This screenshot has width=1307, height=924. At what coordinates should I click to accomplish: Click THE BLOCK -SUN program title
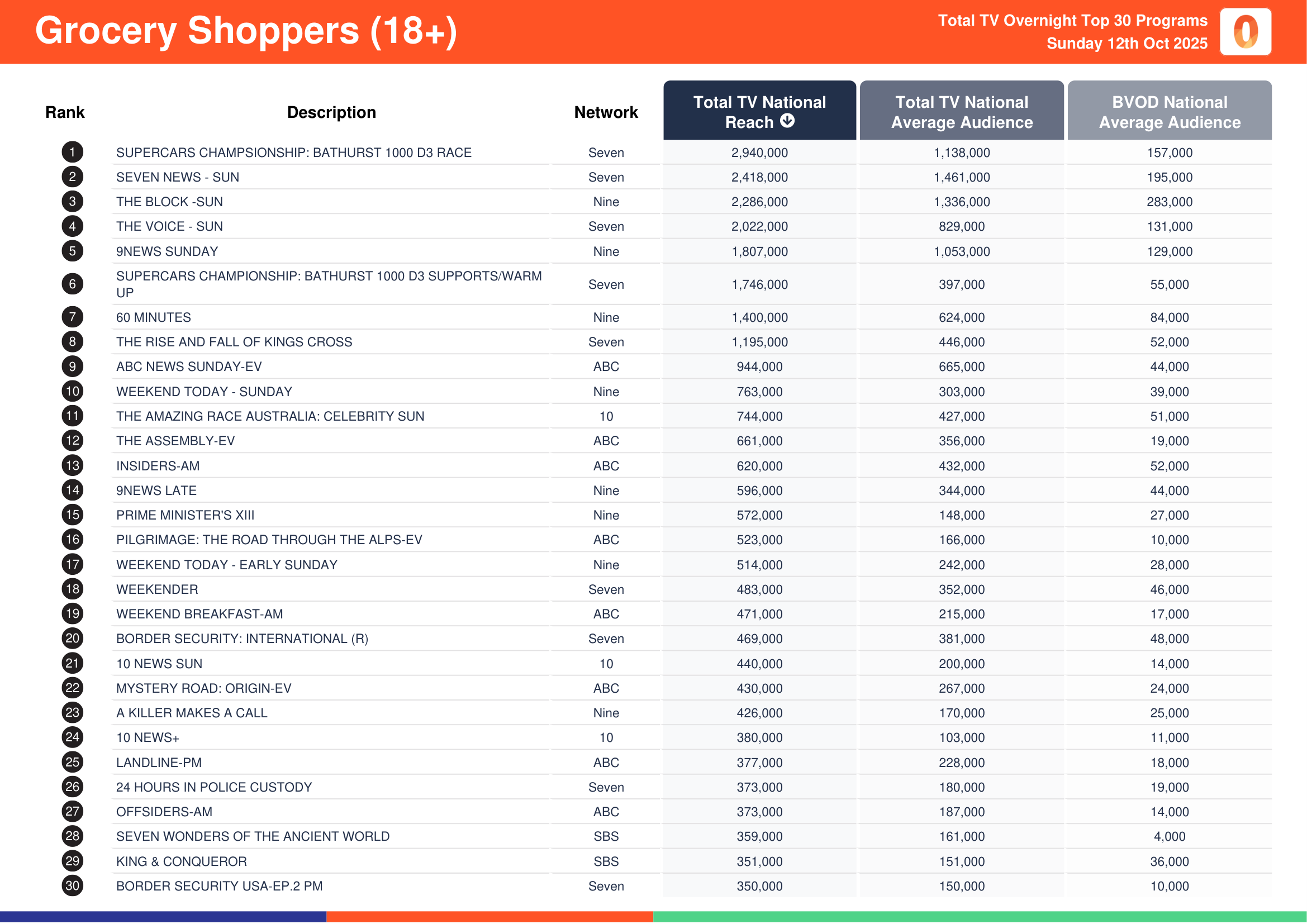[x=169, y=202]
